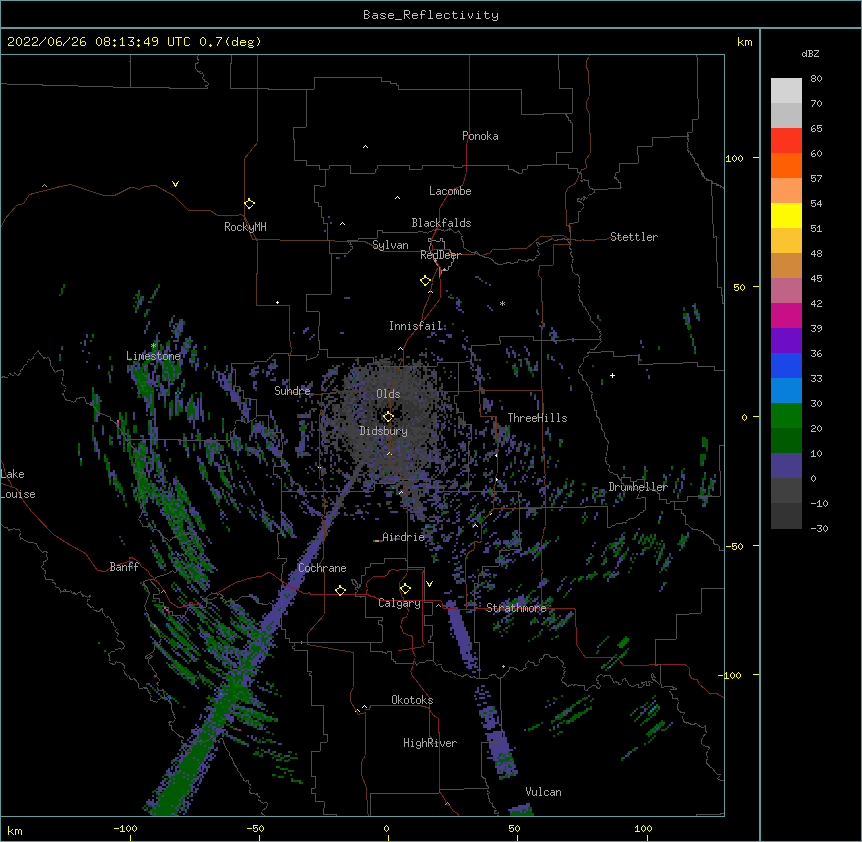Select the yellow 51-54 dBZ legend color

[786, 215]
